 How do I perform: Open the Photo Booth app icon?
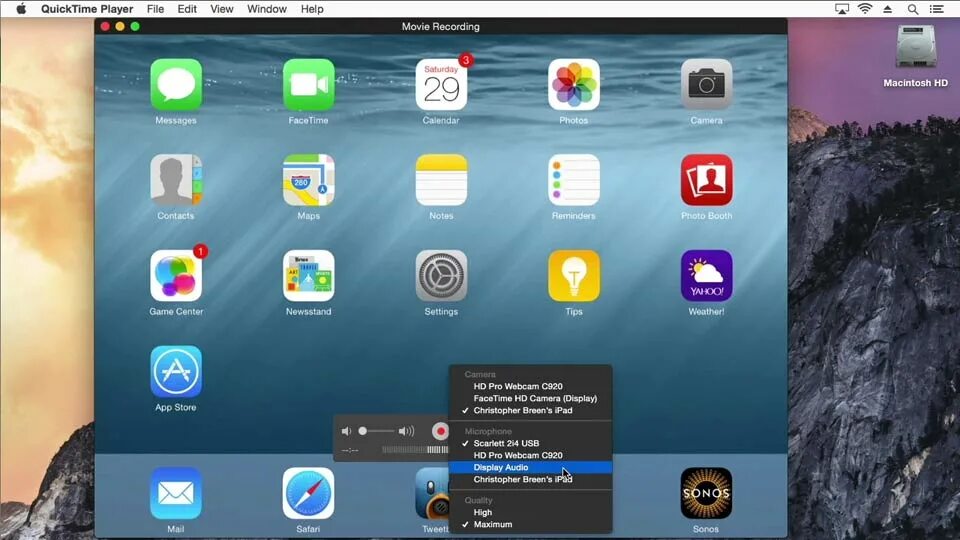click(x=707, y=180)
